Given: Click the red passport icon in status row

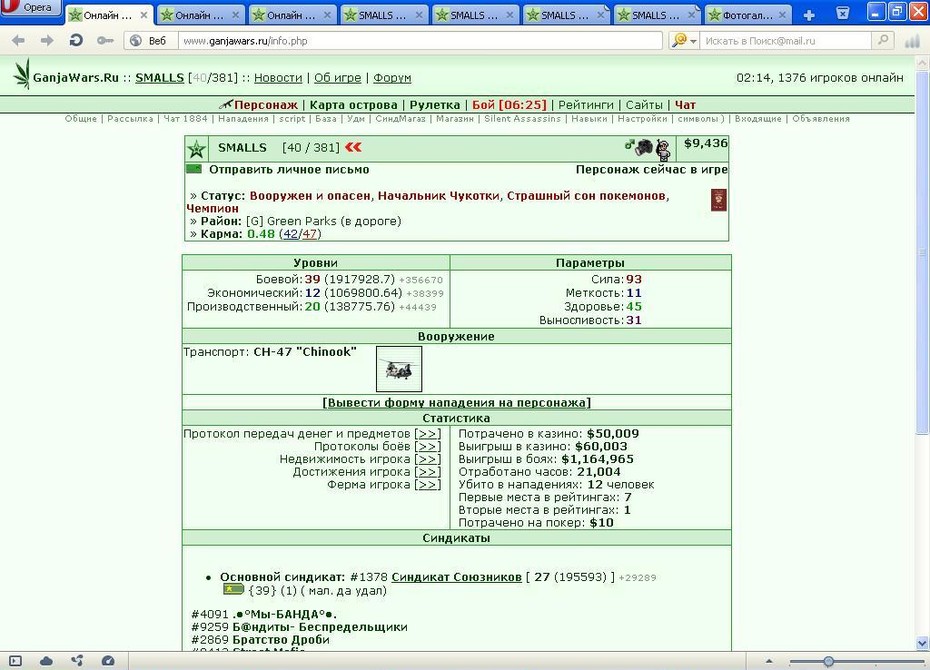Looking at the screenshot, I should [718, 200].
